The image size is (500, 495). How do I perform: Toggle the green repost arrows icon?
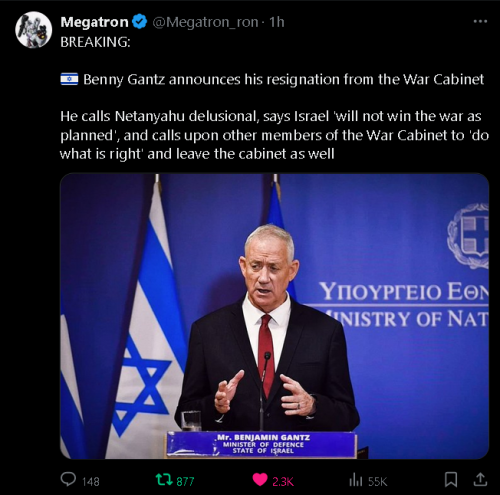pyautogui.click(x=164, y=480)
